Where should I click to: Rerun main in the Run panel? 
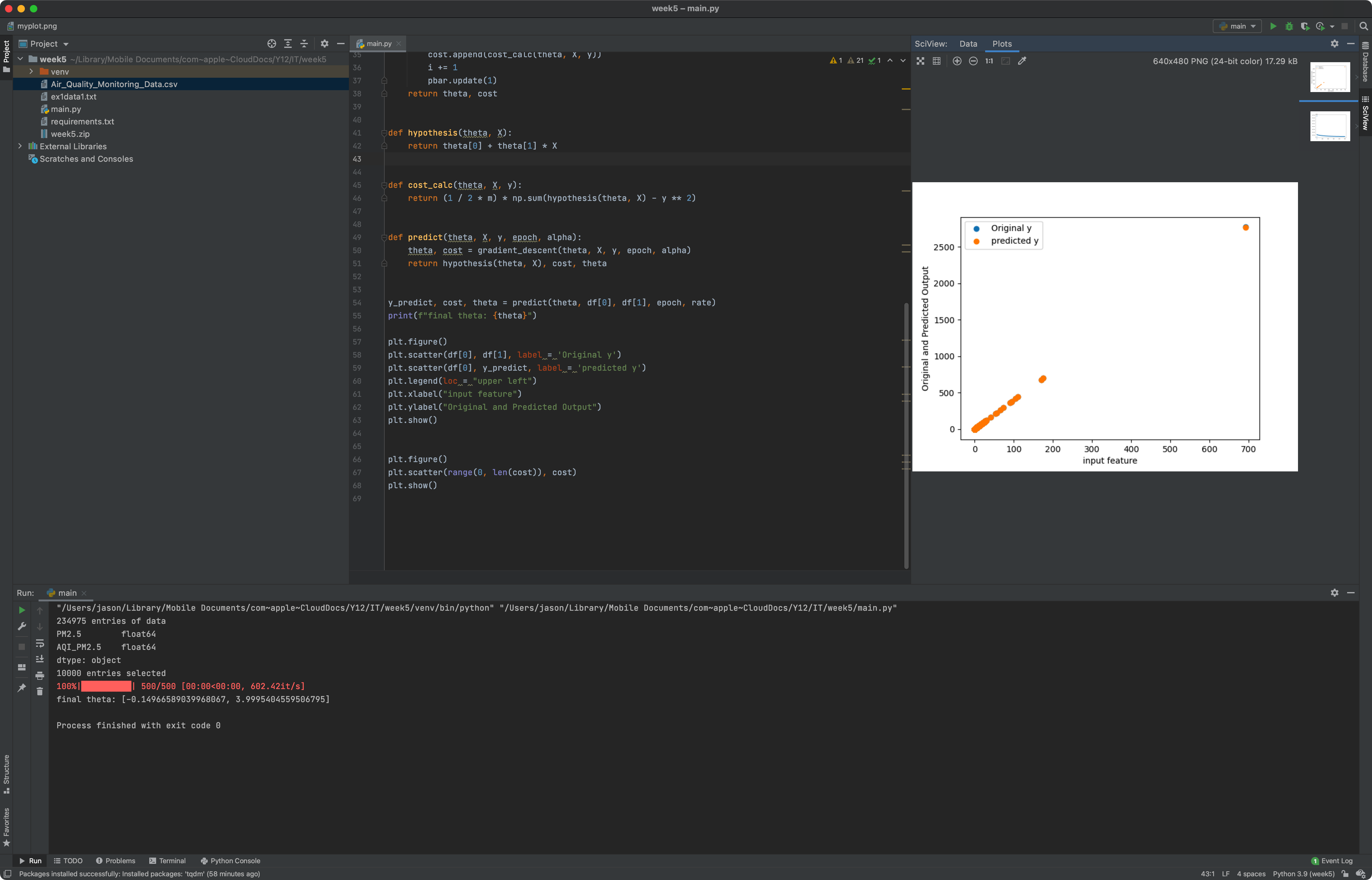(22, 610)
